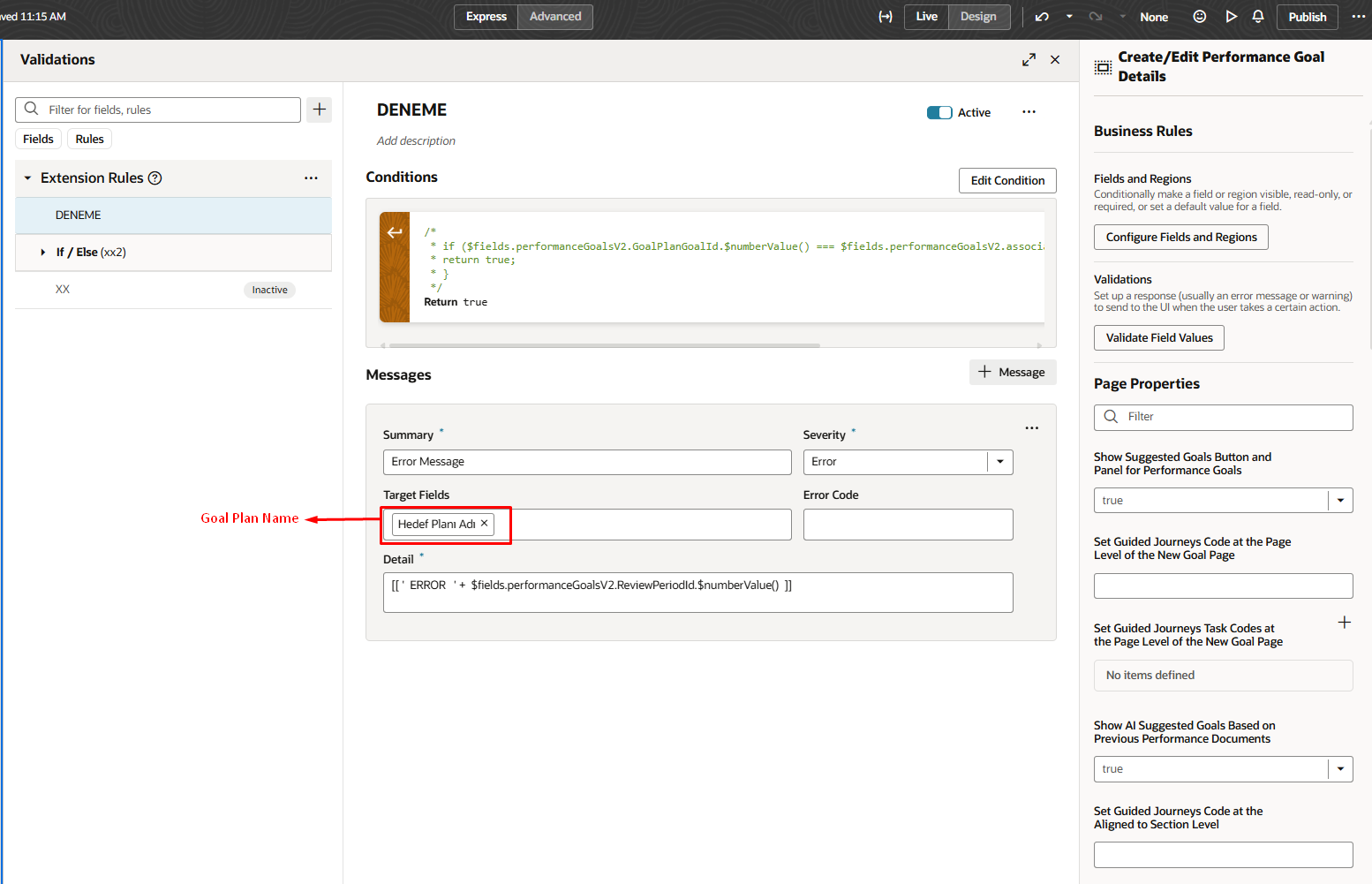Open Show AI Suggested Goals dropdown

click(1340, 769)
